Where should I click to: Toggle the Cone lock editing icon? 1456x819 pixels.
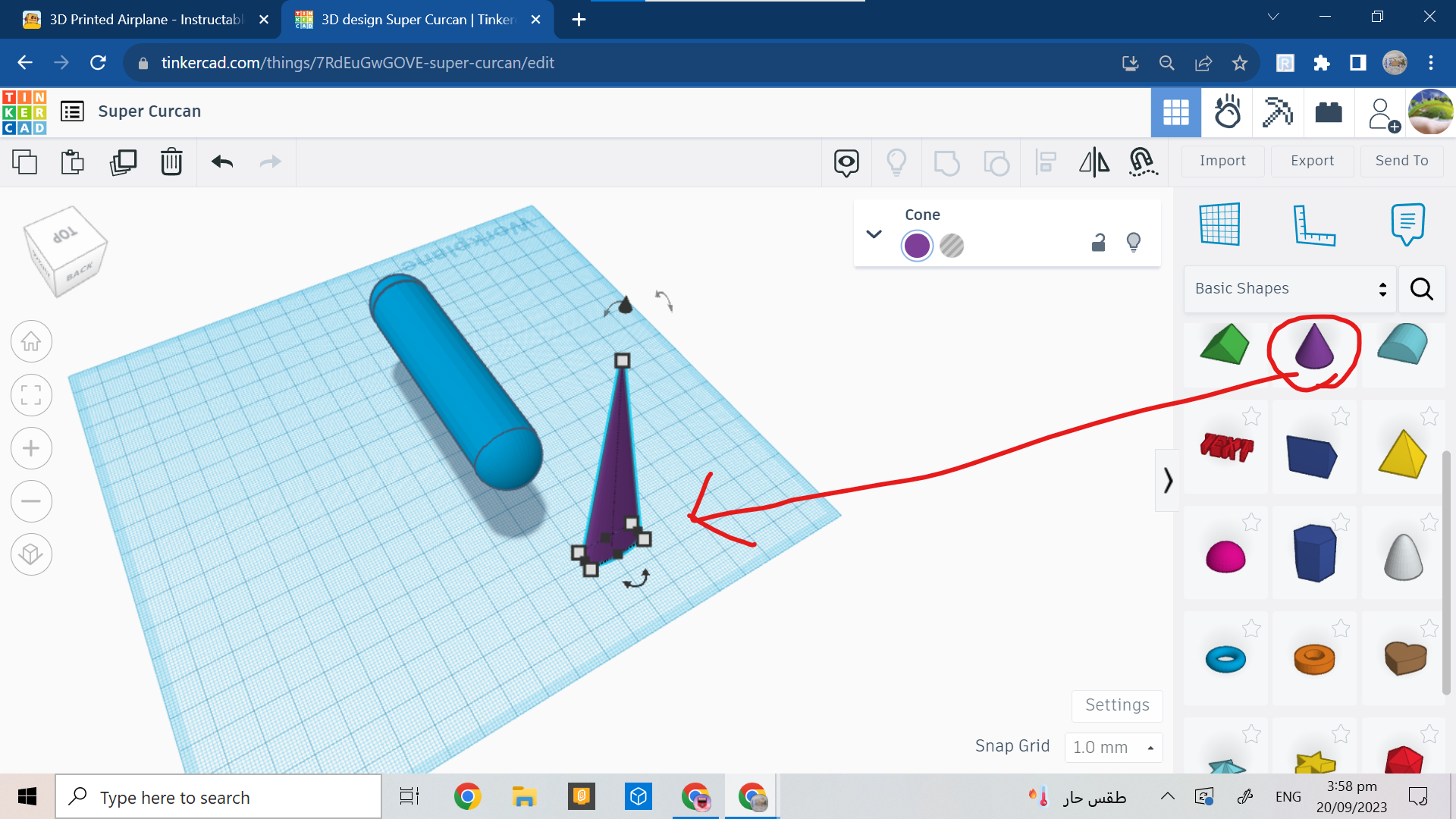click(x=1098, y=243)
